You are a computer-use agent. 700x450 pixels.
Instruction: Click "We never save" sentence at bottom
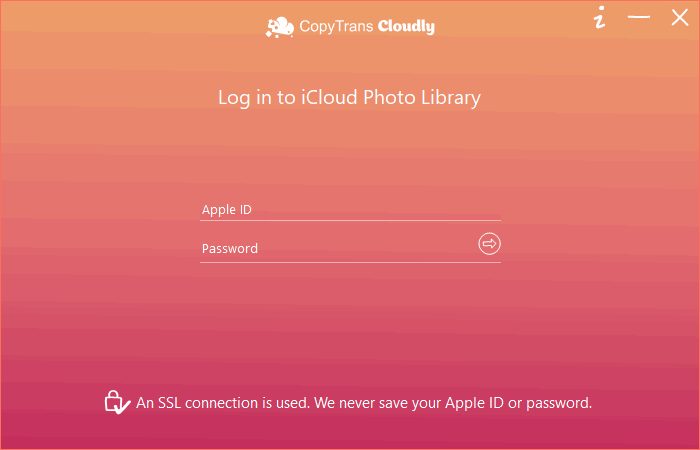453,403
